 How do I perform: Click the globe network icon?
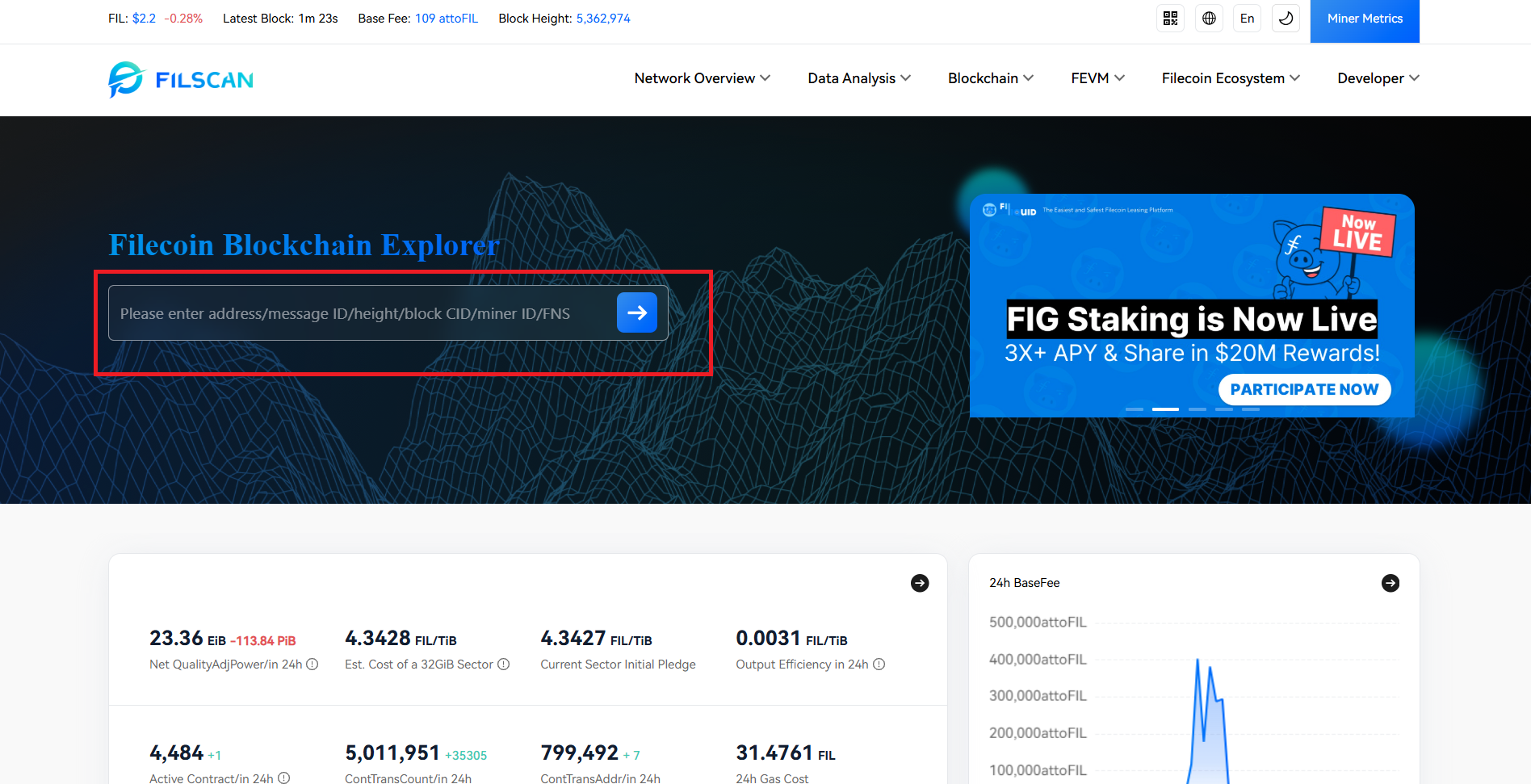[x=1209, y=19]
